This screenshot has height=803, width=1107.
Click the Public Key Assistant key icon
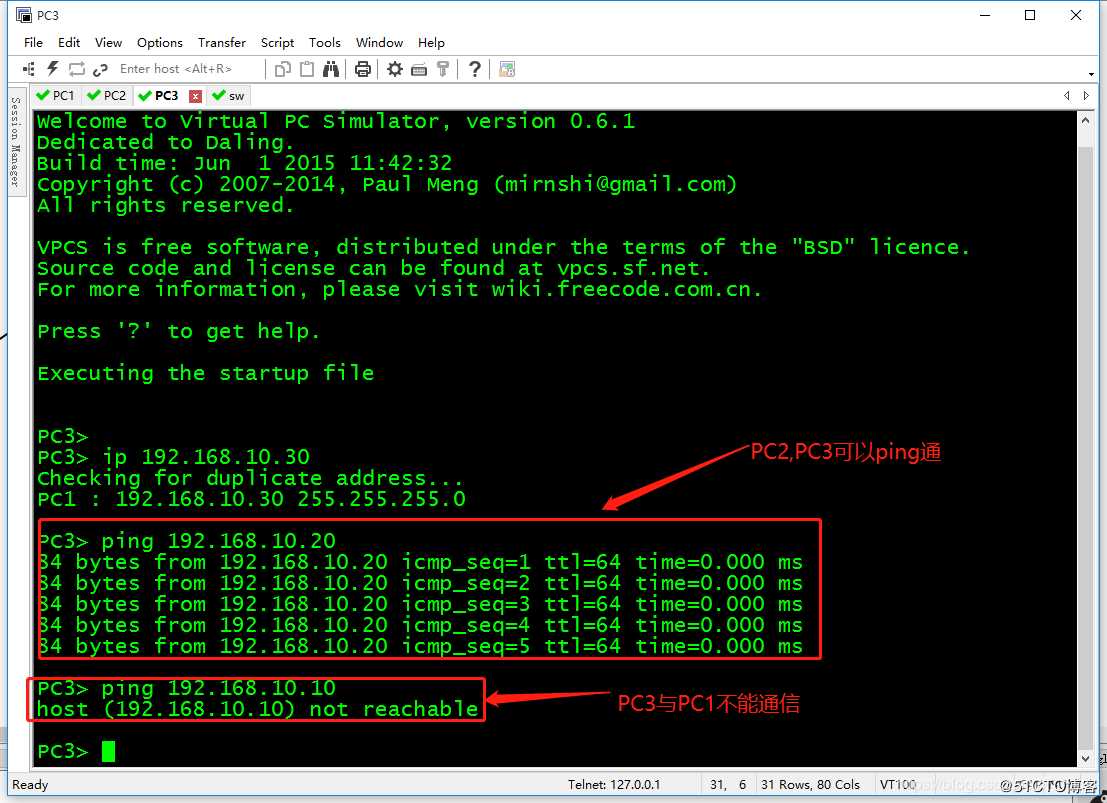(443, 69)
